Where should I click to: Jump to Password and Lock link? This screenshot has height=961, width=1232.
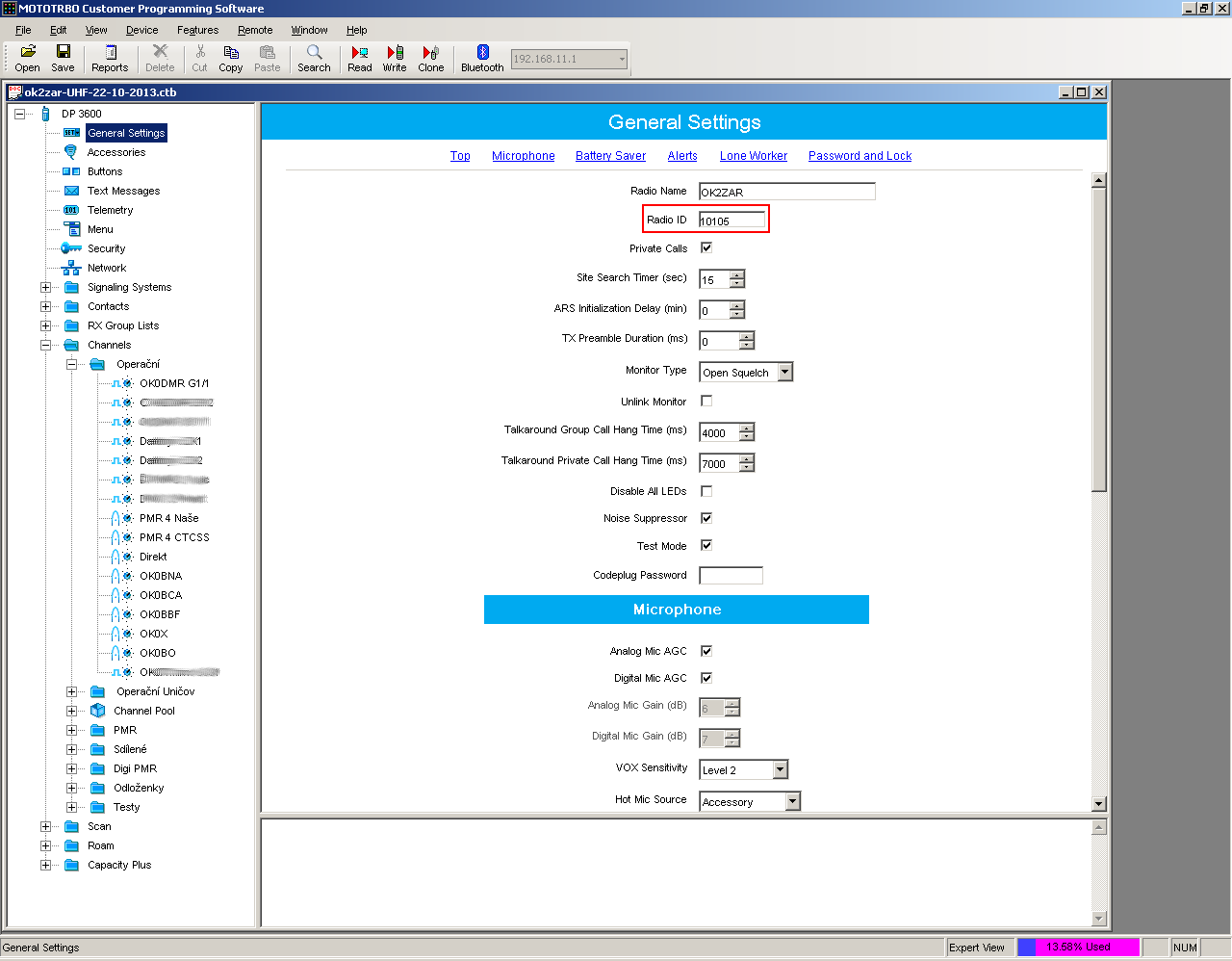860,156
